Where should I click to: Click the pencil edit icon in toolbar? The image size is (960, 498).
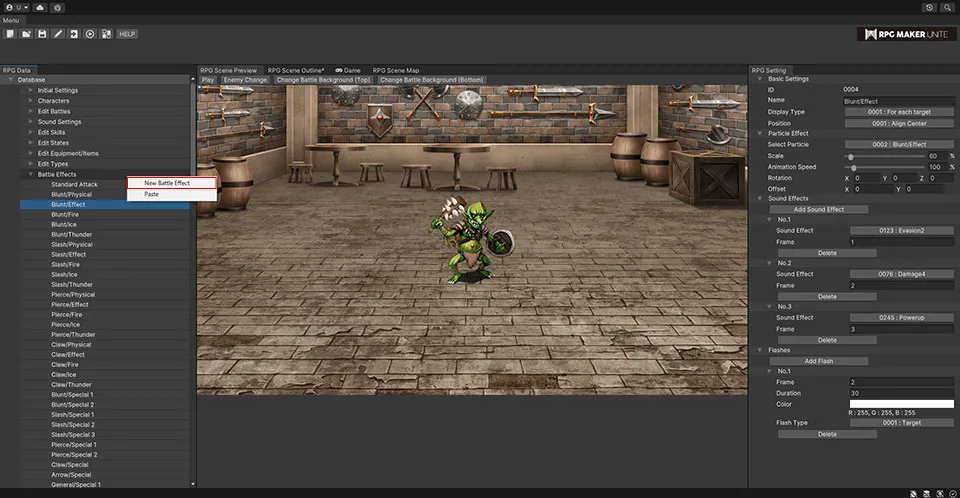(x=58, y=34)
